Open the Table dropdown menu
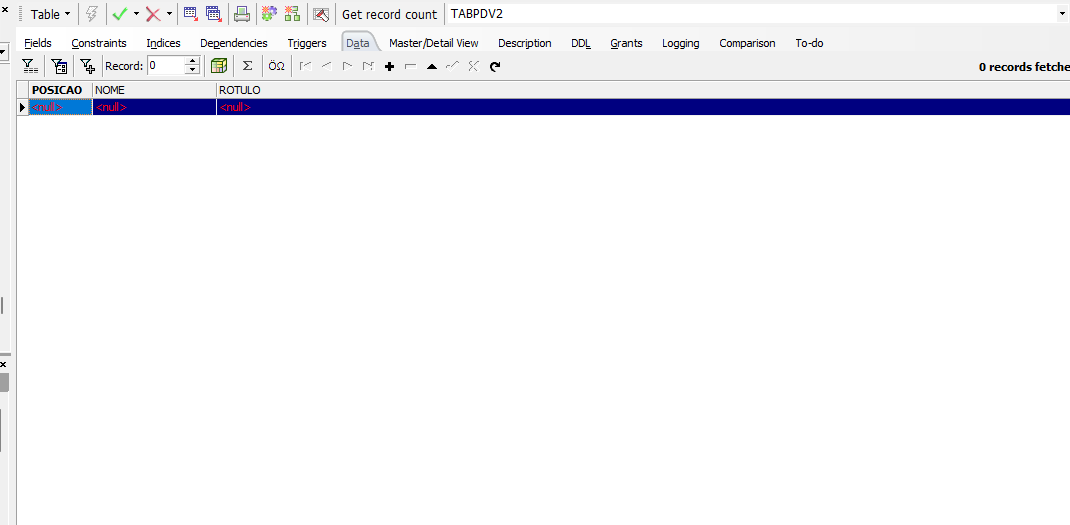The height and width of the screenshot is (525, 1070). [50, 14]
